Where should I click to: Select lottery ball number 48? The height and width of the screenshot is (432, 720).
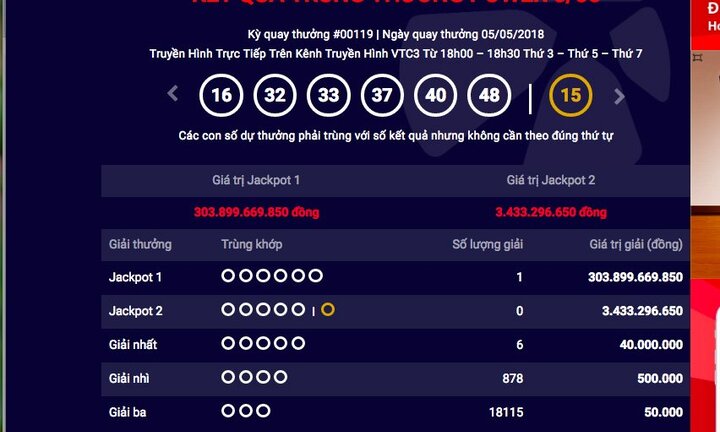489,95
